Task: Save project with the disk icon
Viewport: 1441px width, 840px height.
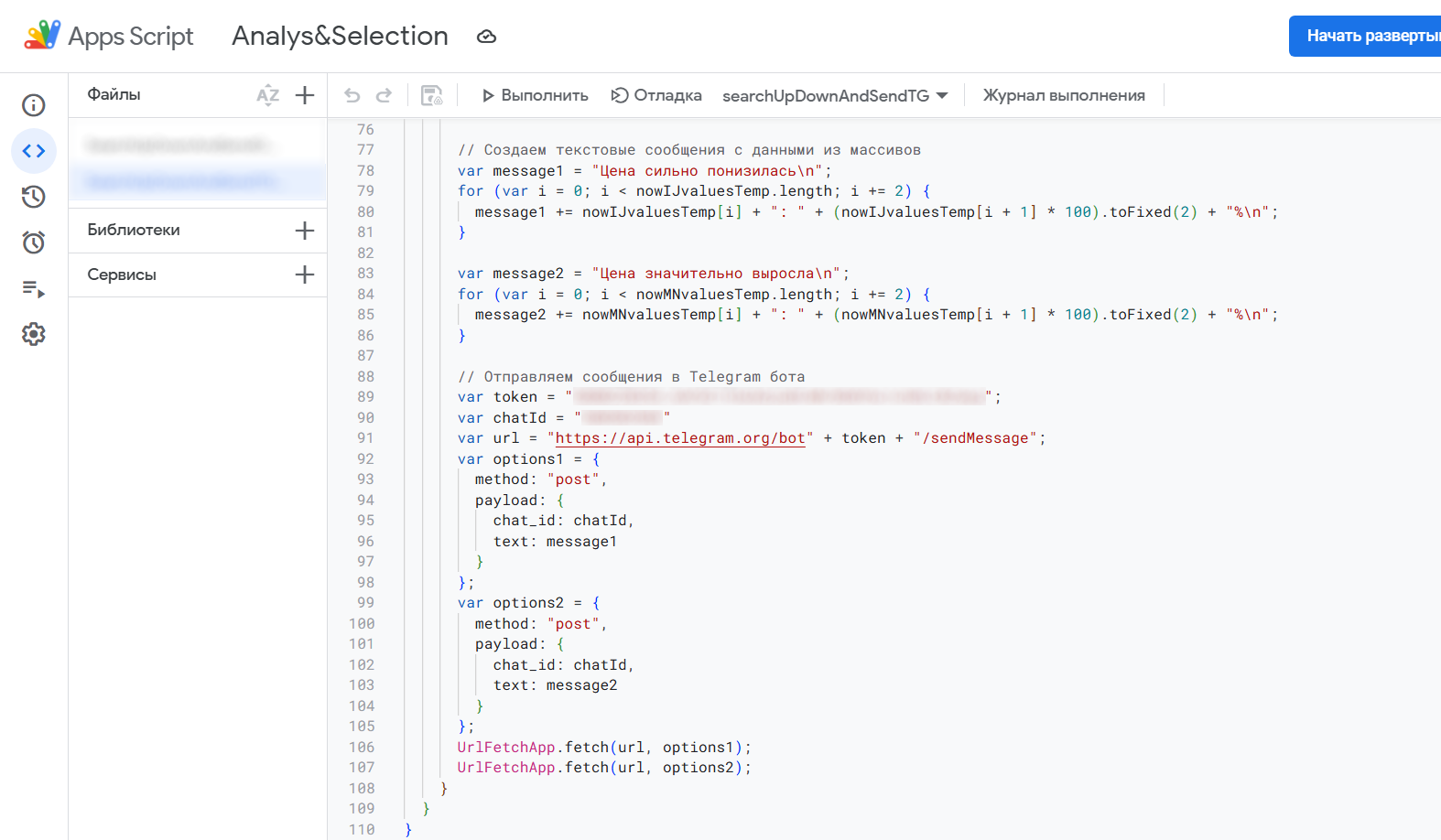Action: pyautogui.click(x=431, y=95)
